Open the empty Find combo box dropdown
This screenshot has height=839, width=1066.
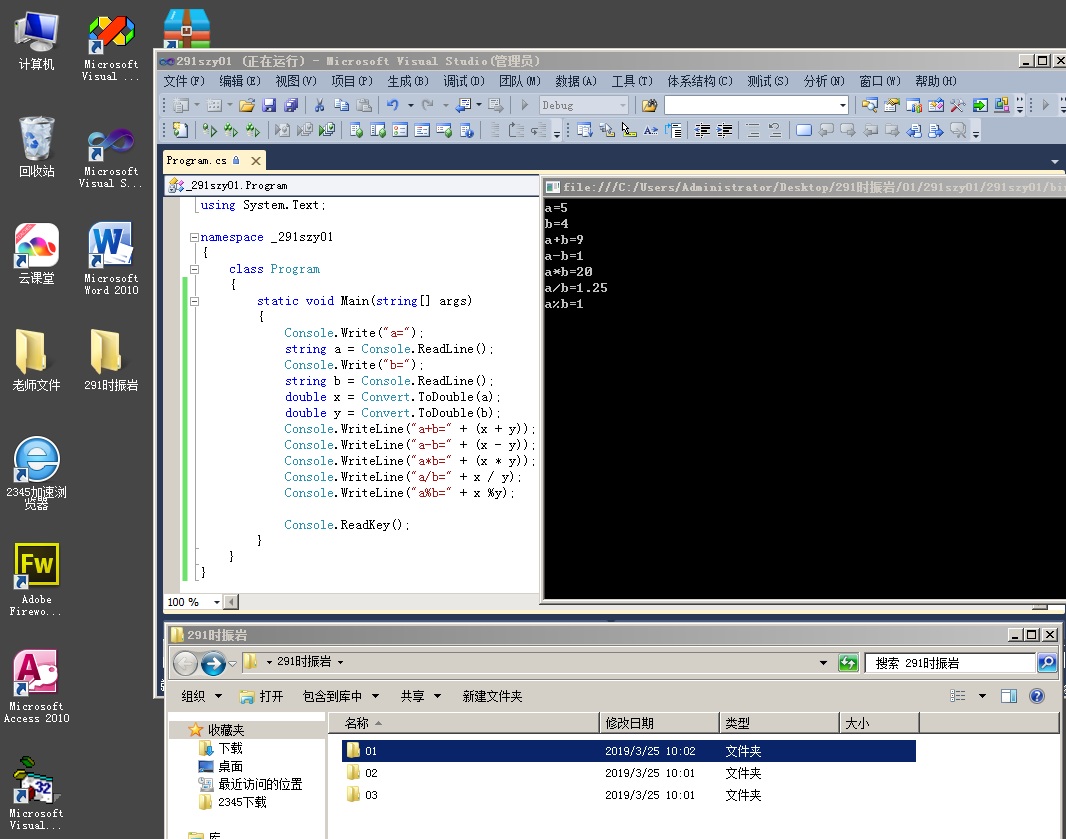pos(843,105)
